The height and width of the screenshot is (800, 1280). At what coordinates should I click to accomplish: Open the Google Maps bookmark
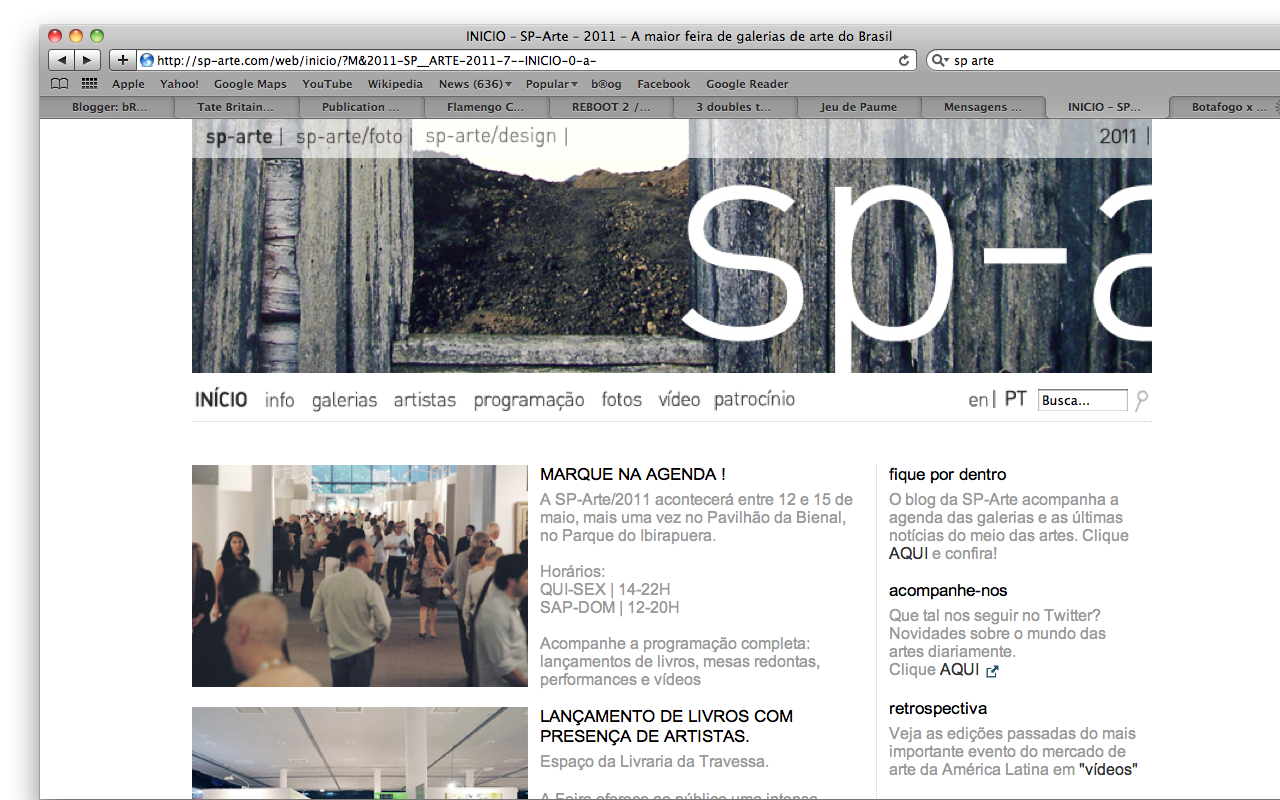pyautogui.click(x=250, y=84)
